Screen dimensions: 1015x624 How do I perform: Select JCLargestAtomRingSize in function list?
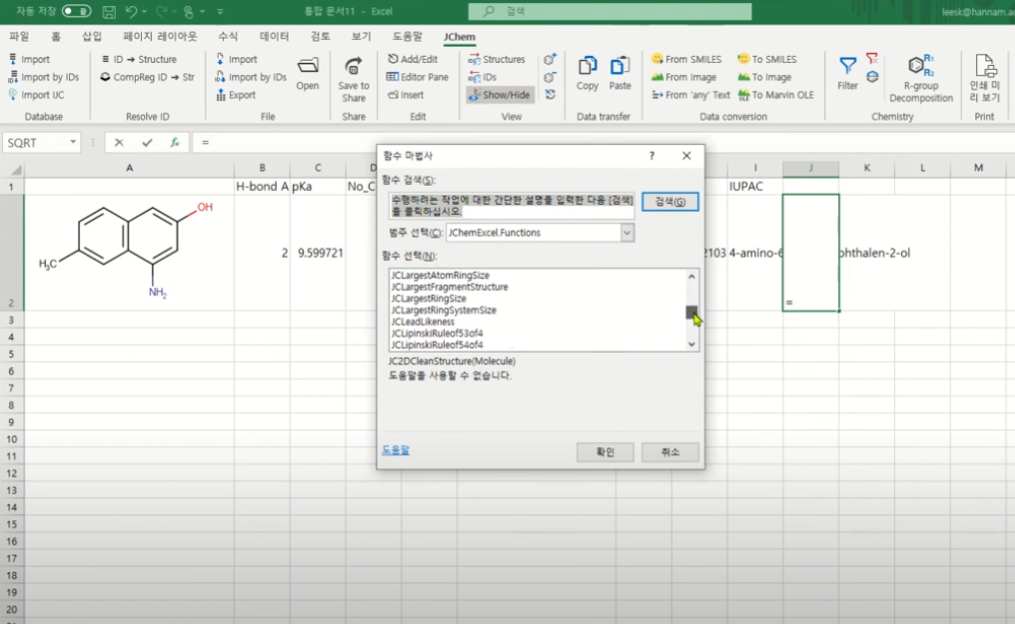tap(440, 276)
